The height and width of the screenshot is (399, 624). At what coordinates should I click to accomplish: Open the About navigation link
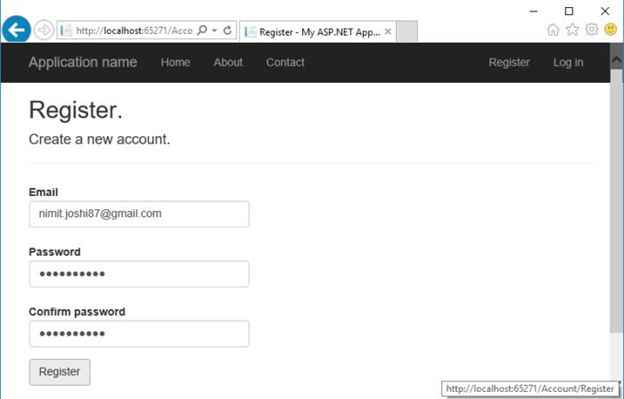[x=228, y=62]
